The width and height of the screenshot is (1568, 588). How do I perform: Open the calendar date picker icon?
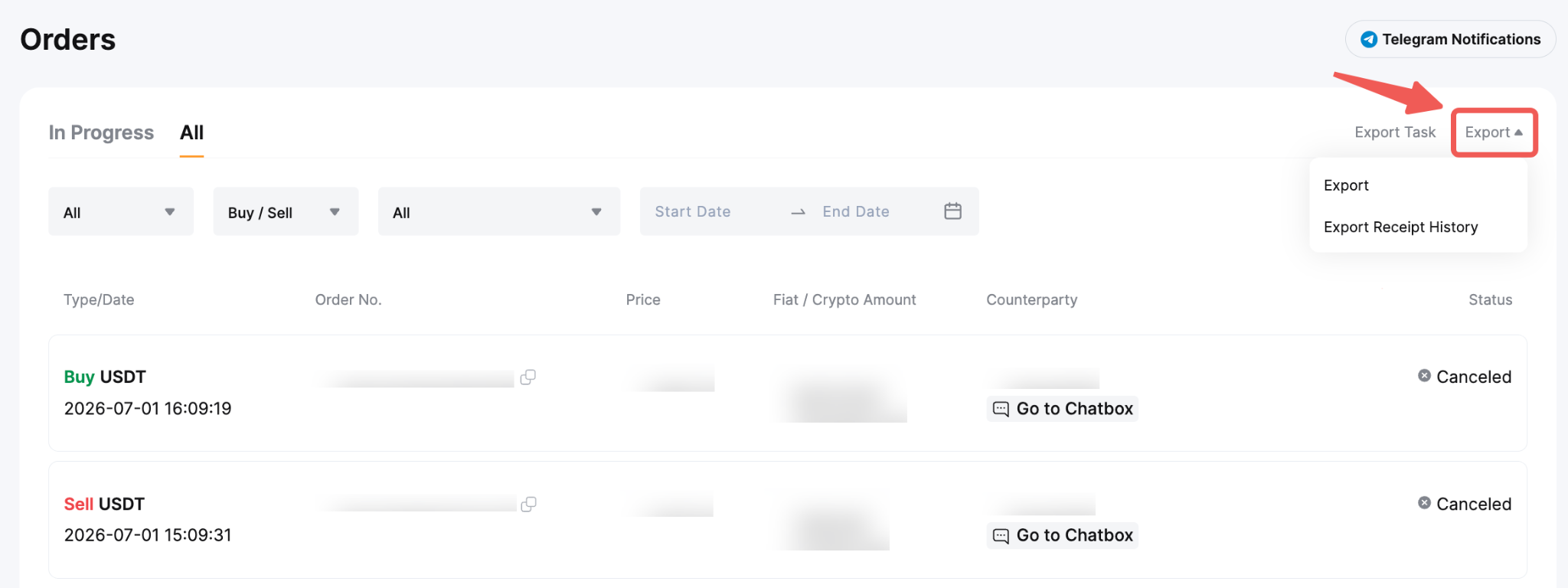tap(952, 211)
